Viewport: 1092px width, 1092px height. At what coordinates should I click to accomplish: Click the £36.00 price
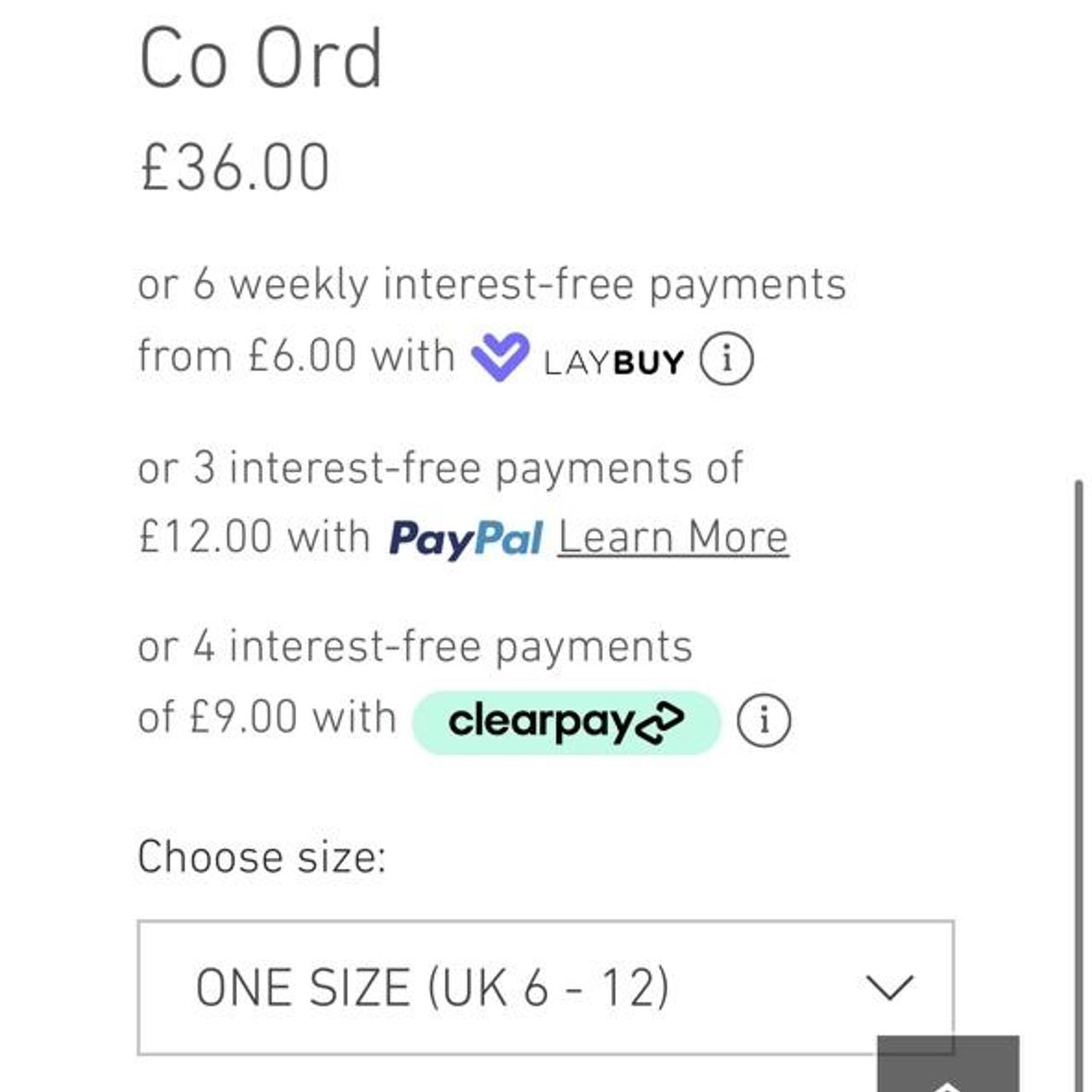point(235,167)
